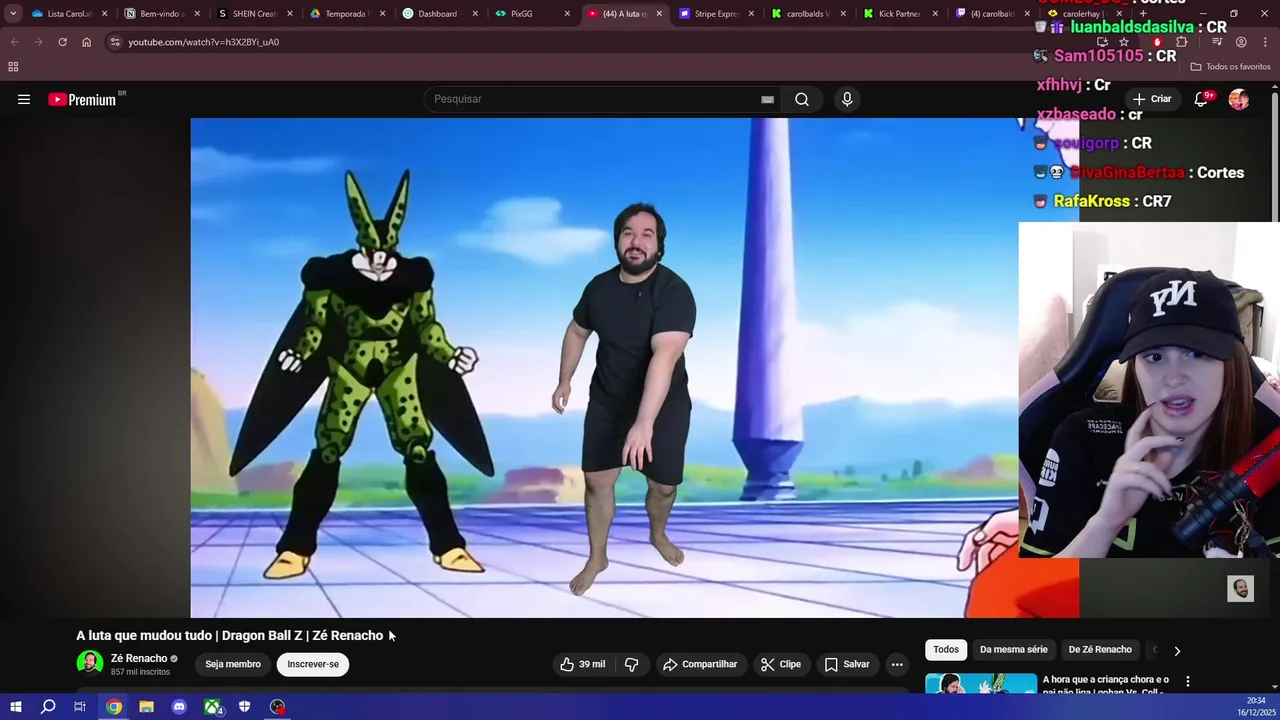Click the site info icon in address bar
Screen dimensions: 1280x720
tap(115, 42)
